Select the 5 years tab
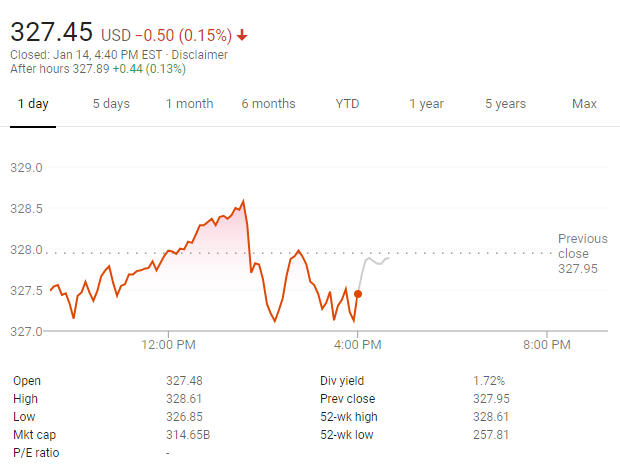 (x=505, y=104)
